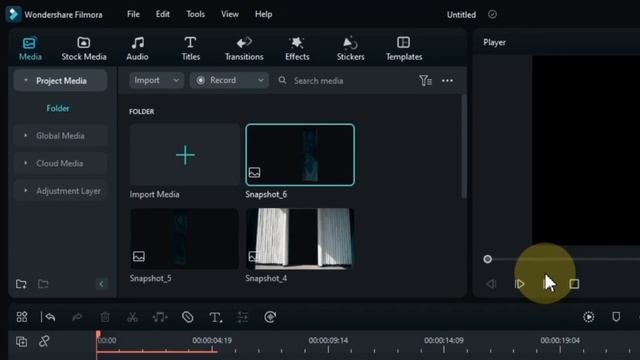Open the media filter icon
The width and height of the screenshot is (640, 360).
tap(425, 80)
